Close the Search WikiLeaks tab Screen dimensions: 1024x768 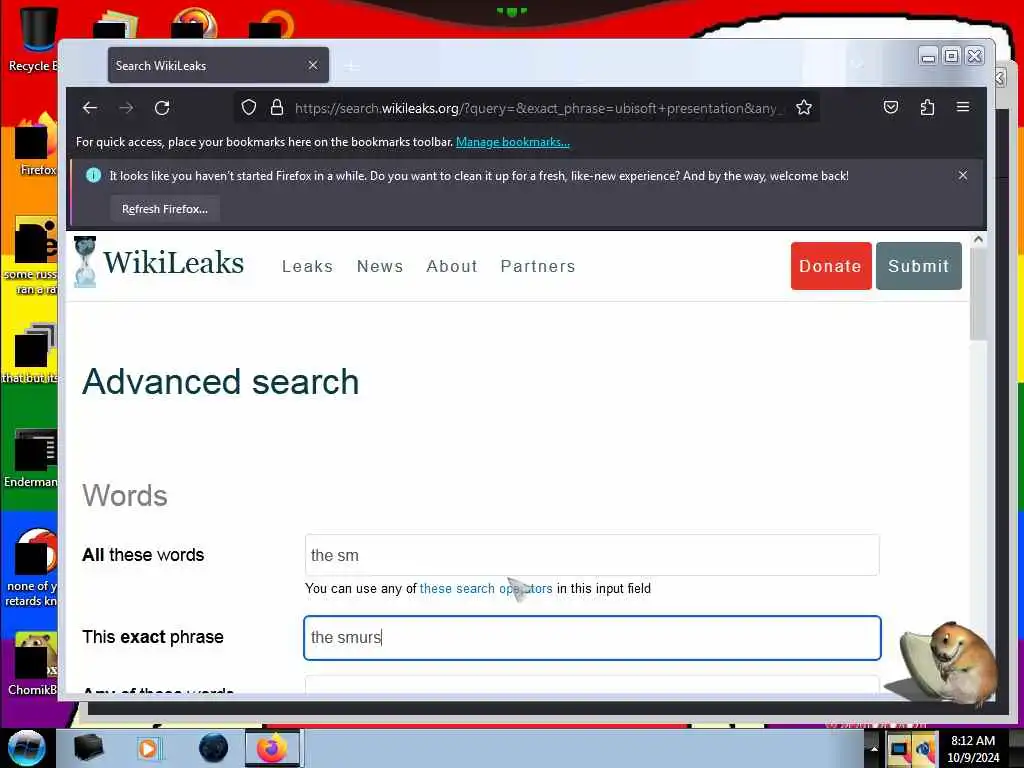[x=313, y=65]
